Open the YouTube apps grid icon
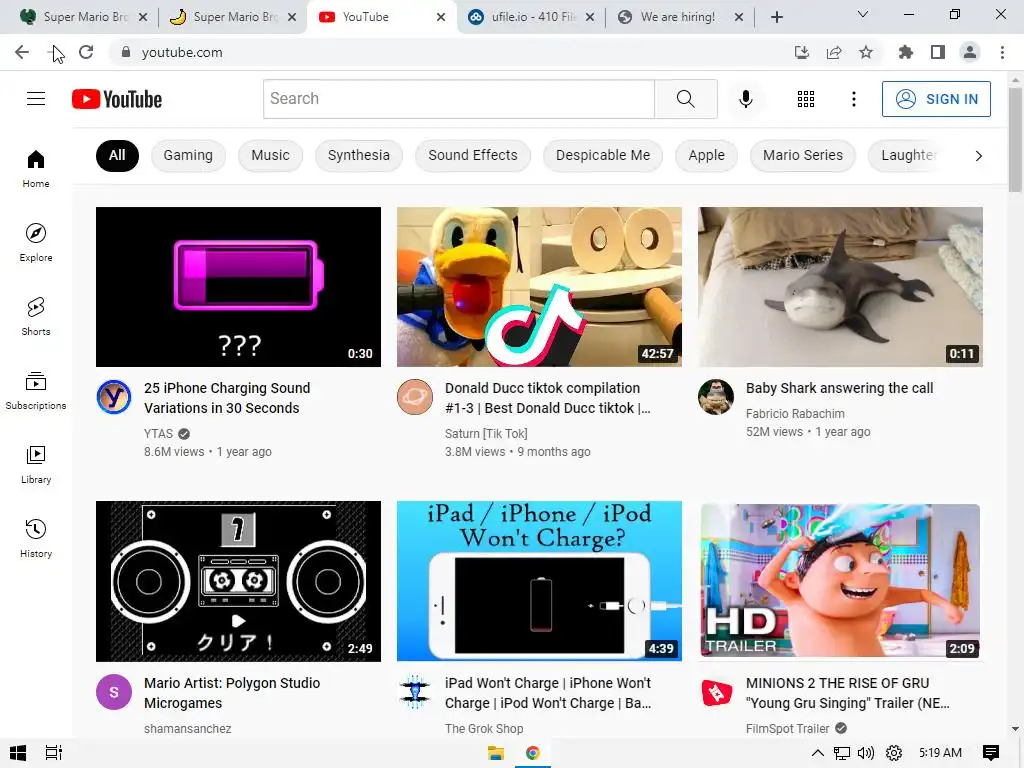 806,99
